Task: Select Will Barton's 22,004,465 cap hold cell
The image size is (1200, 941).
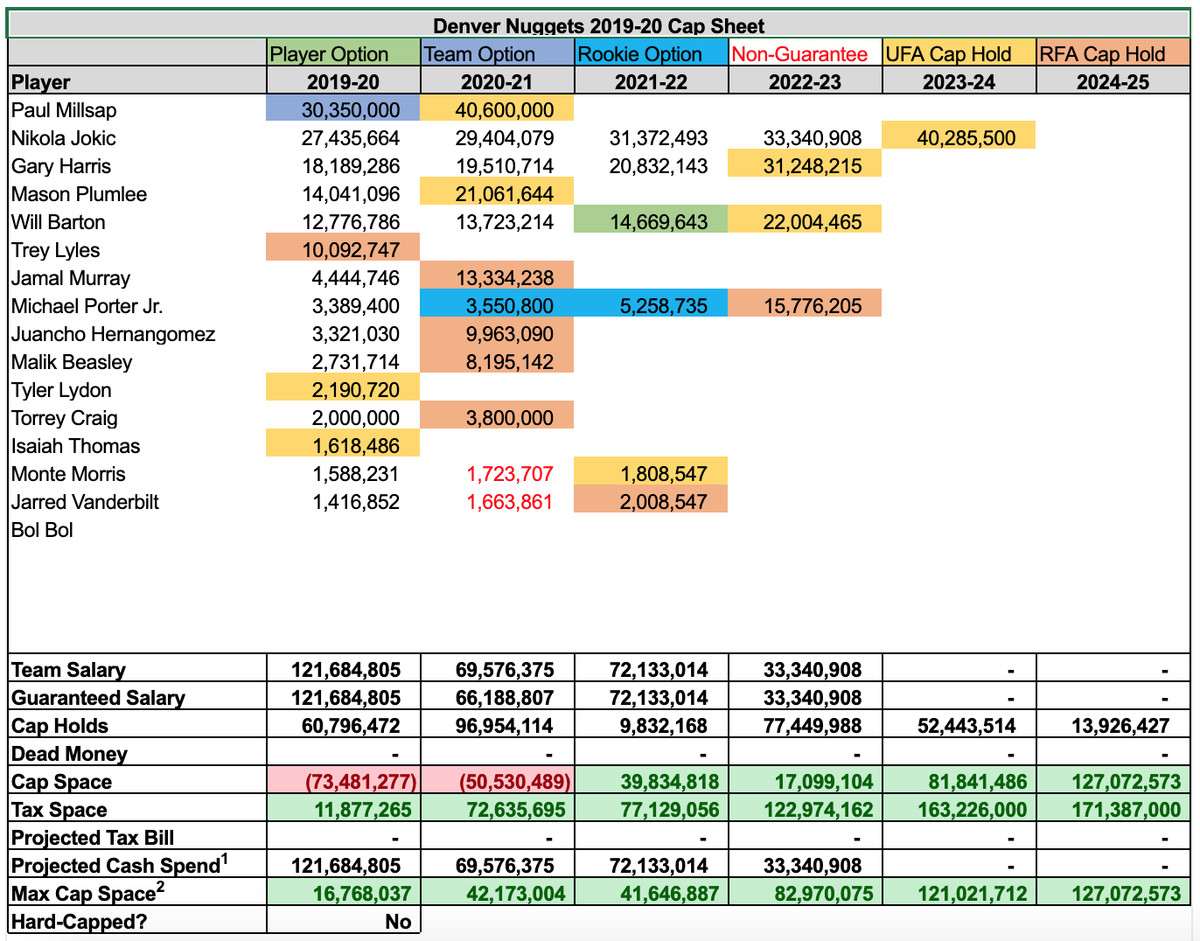Action: click(x=805, y=221)
